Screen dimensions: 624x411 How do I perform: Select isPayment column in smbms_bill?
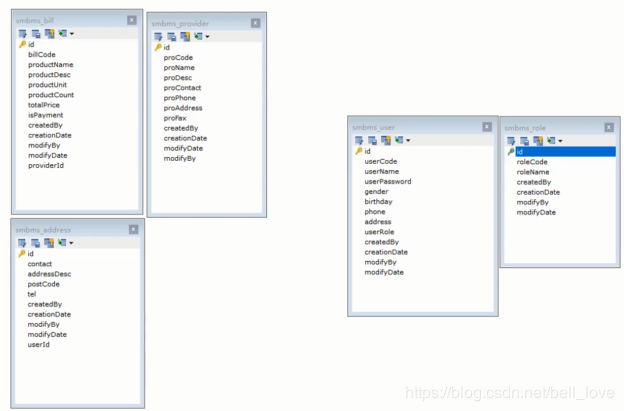point(45,115)
